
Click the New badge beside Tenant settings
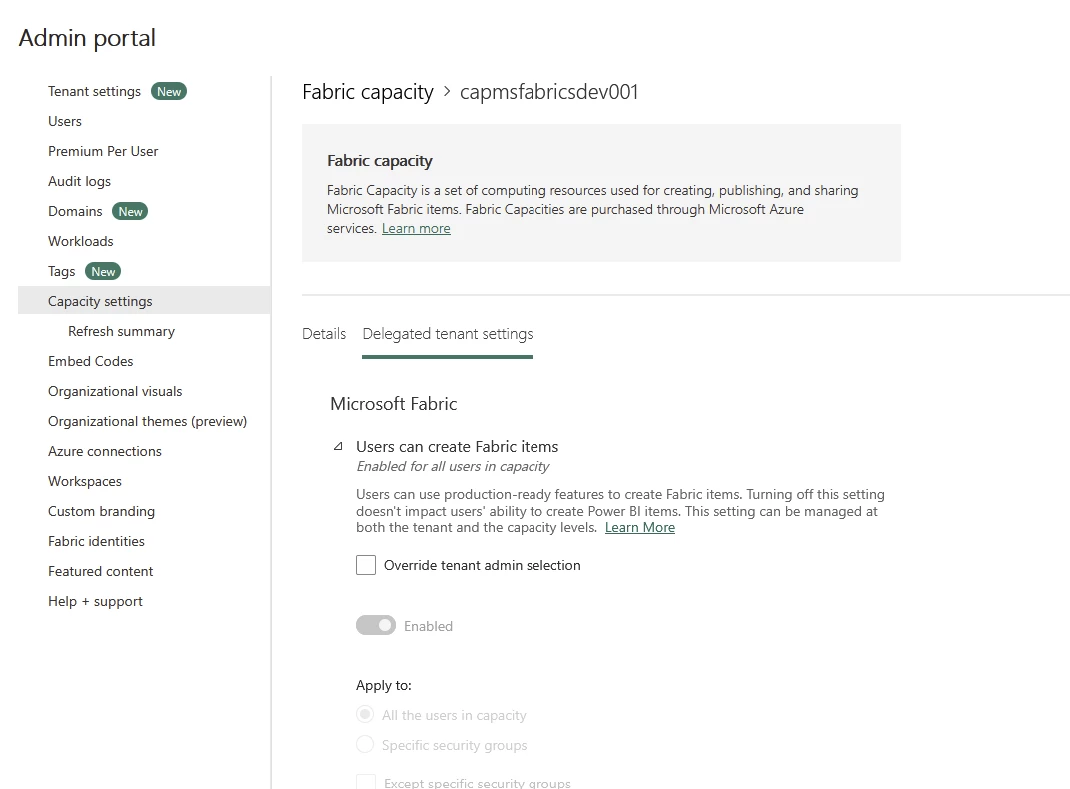(169, 91)
